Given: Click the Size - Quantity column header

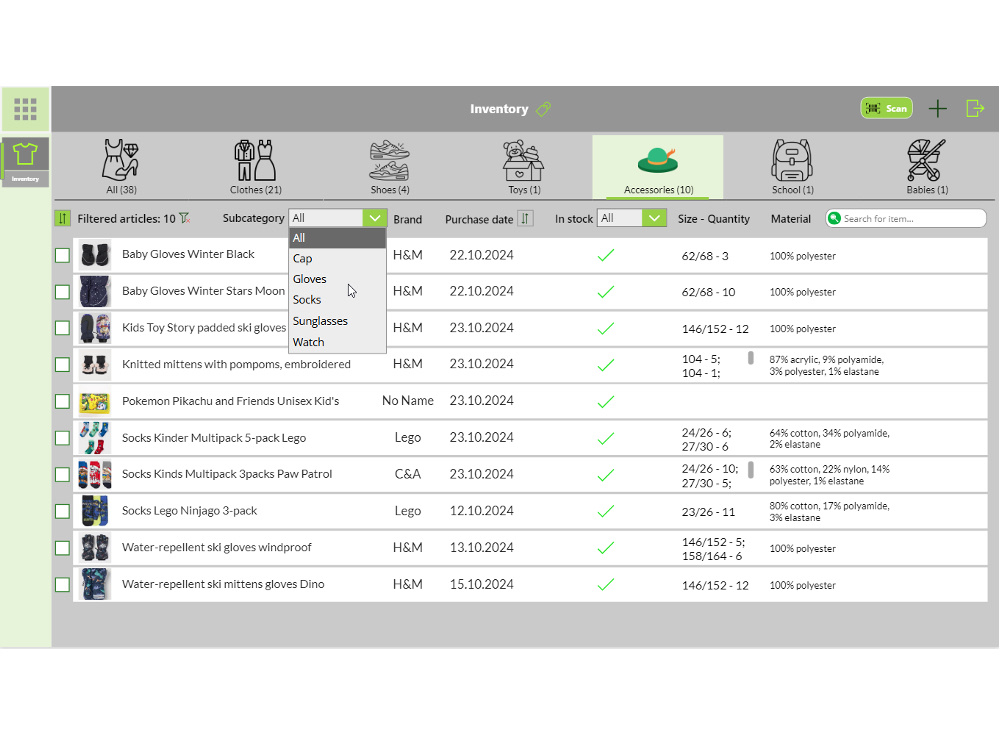Looking at the screenshot, I should (x=714, y=219).
